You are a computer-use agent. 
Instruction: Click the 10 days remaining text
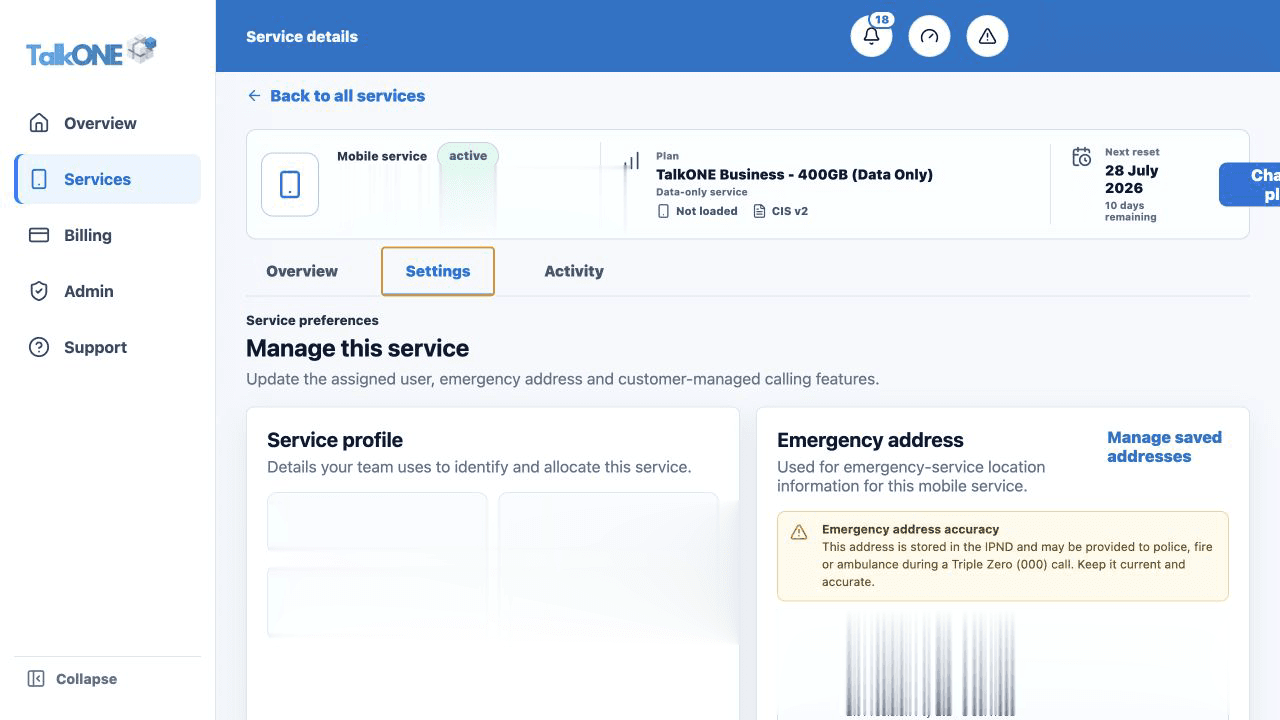(1130, 211)
